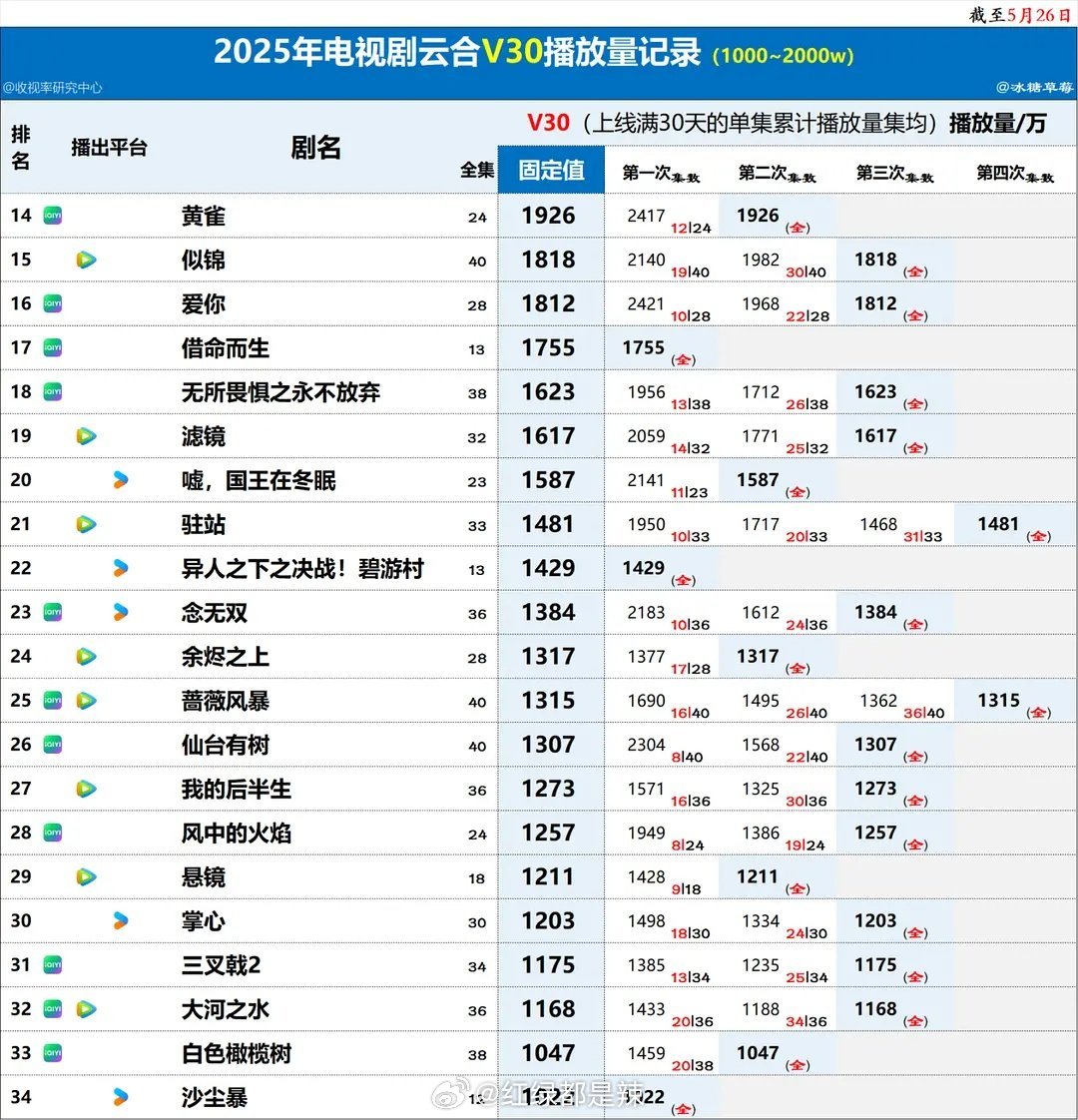
Task: Select the title 2025年电视剧云合V30播放量记录
Action: (457, 52)
